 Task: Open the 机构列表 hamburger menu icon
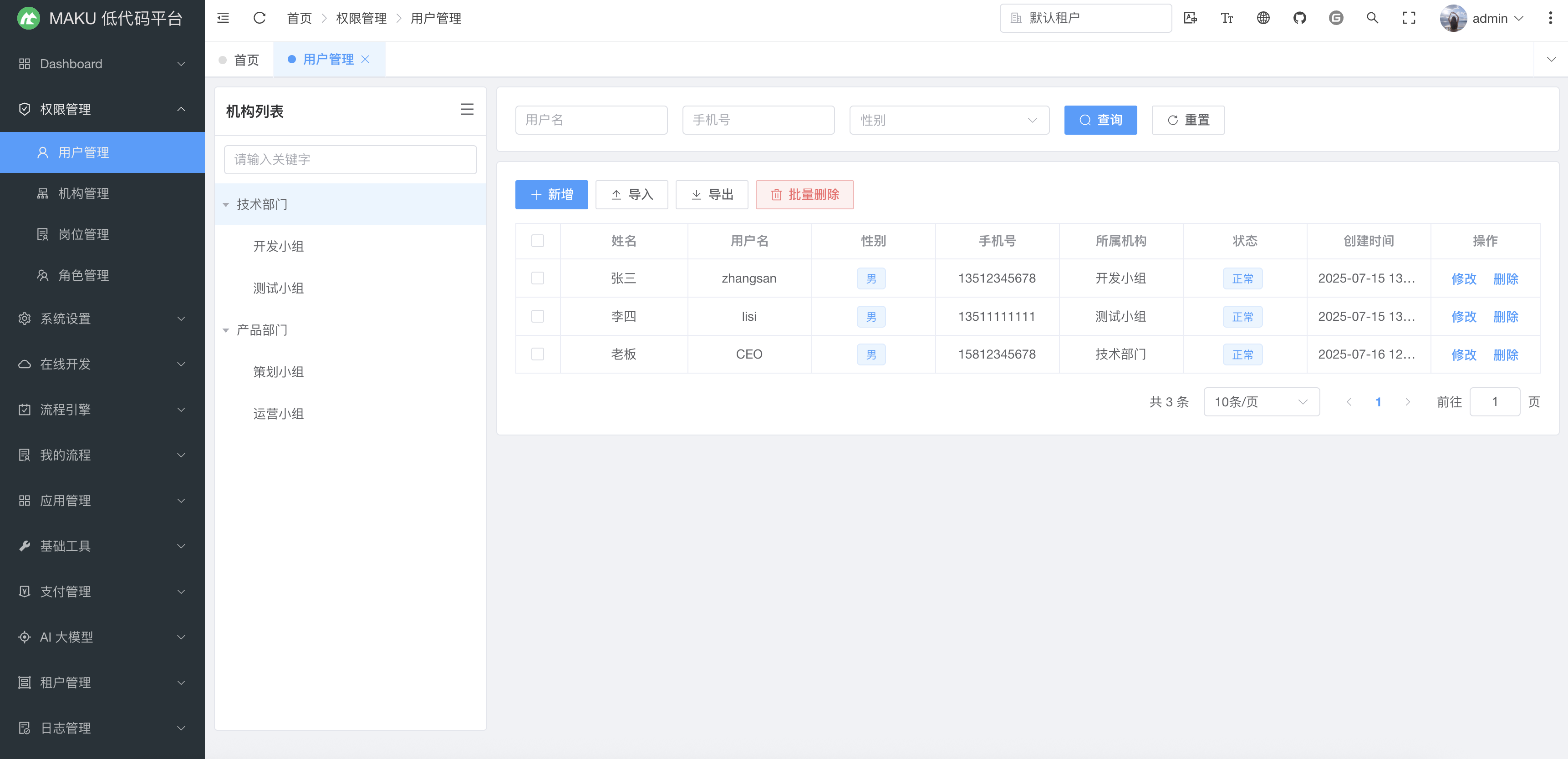[x=467, y=110]
